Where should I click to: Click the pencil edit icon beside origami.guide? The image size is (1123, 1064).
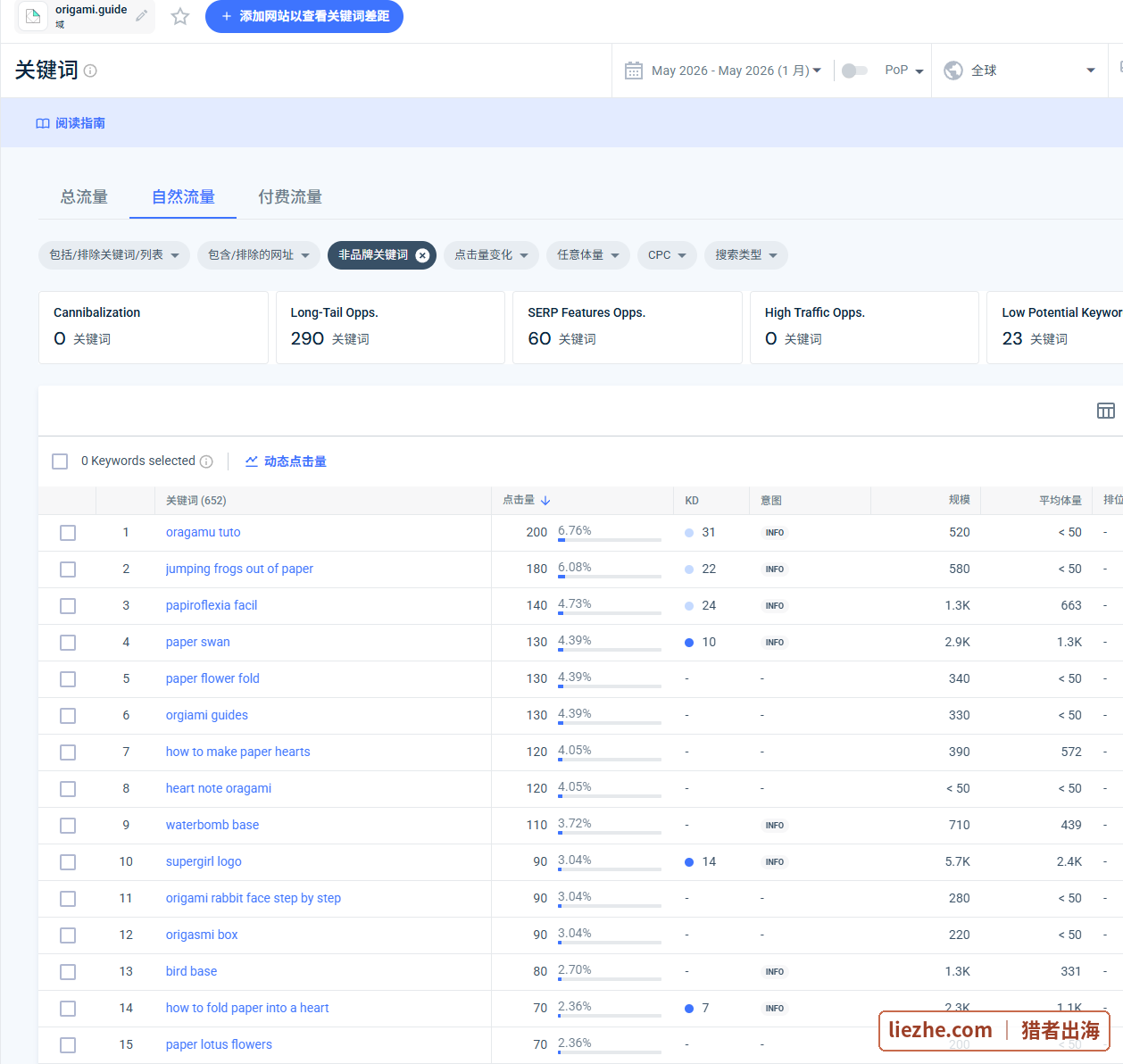[142, 16]
